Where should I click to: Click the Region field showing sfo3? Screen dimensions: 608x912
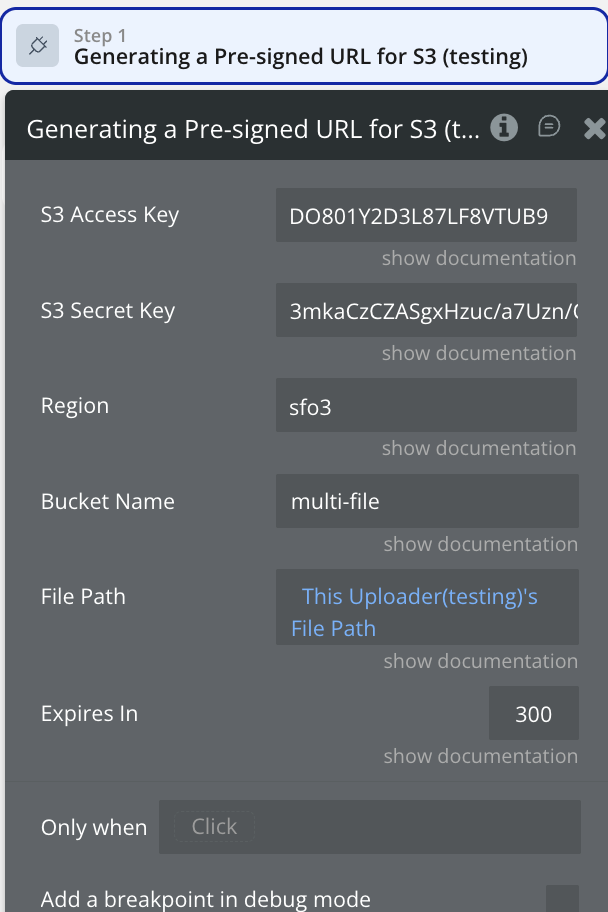click(x=426, y=406)
